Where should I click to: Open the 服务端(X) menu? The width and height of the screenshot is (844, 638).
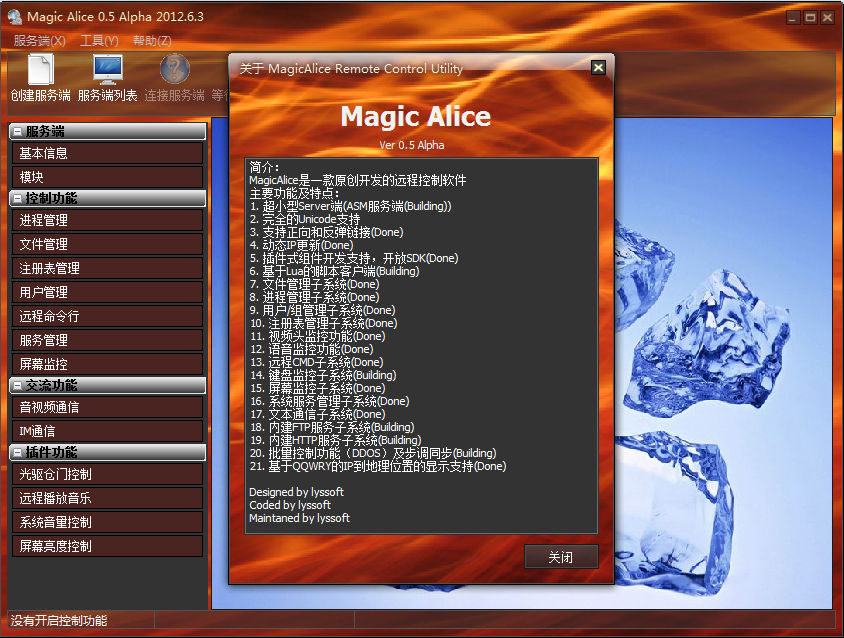pos(40,41)
